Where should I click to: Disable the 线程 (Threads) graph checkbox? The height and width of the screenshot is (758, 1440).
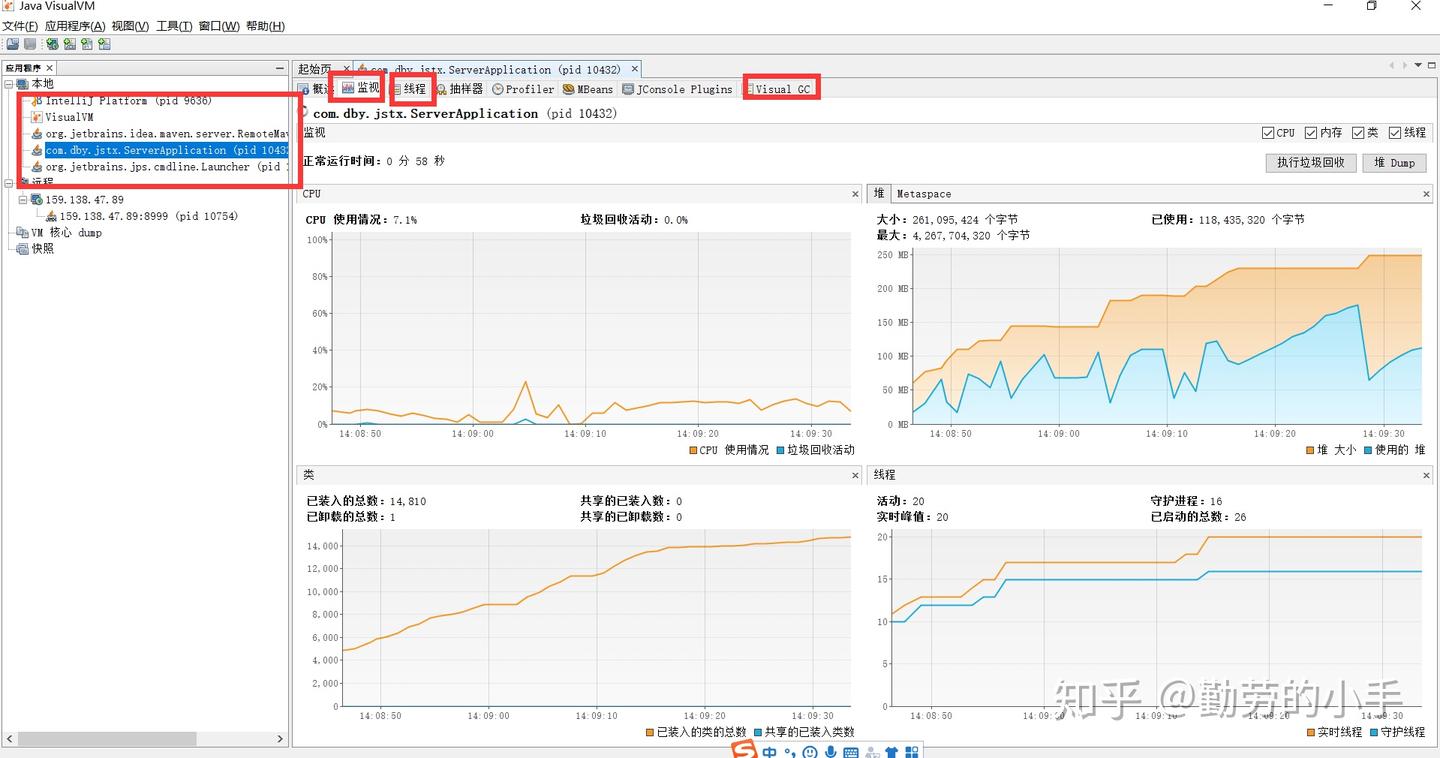[1394, 132]
